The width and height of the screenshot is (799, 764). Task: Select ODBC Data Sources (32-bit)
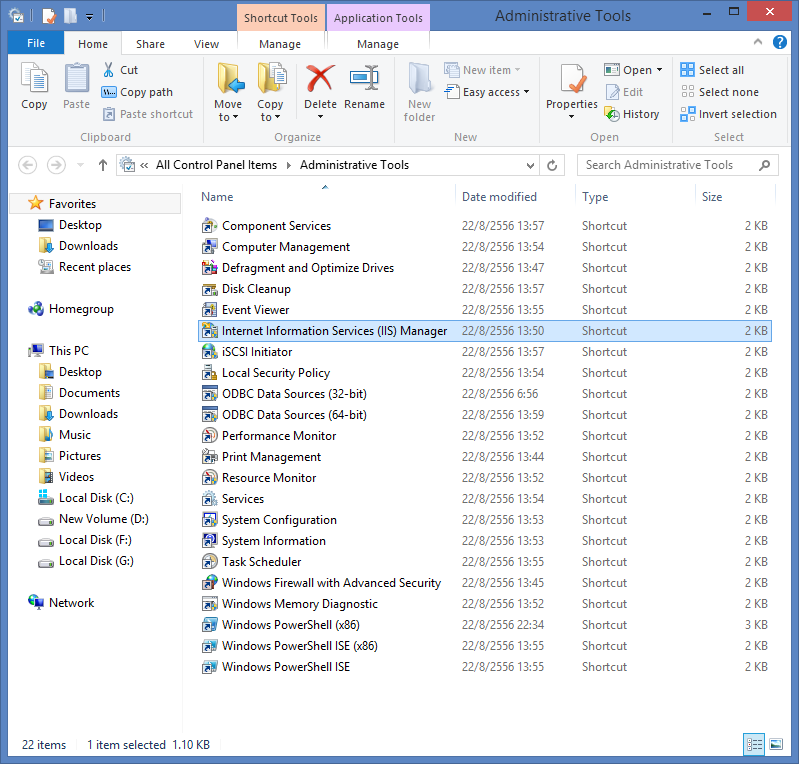point(485,394)
